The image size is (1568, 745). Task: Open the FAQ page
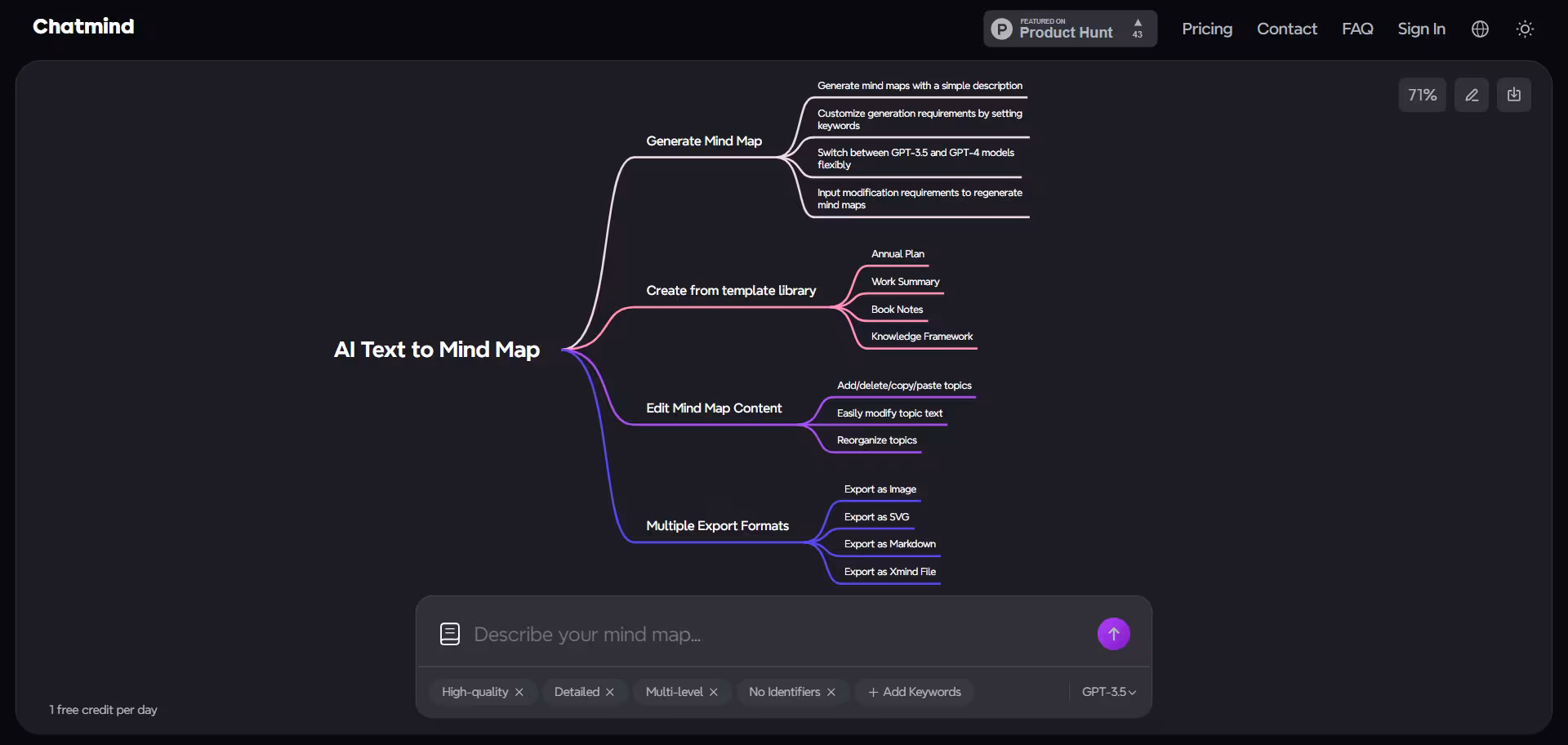point(1357,29)
